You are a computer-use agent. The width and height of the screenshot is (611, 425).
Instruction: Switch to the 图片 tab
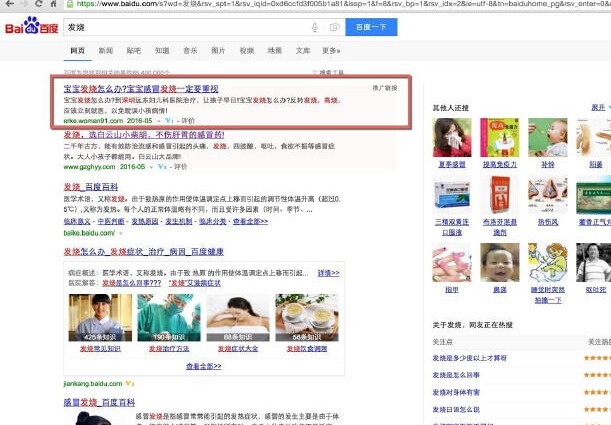[x=218, y=49]
